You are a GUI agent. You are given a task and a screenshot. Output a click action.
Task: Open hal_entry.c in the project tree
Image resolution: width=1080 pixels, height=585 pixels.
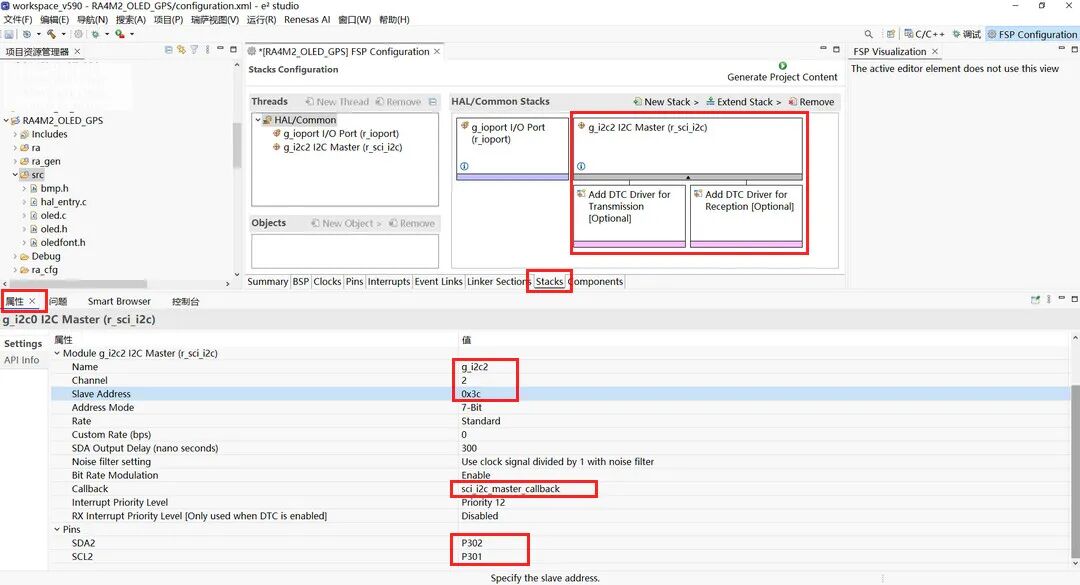(x=63, y=202)
